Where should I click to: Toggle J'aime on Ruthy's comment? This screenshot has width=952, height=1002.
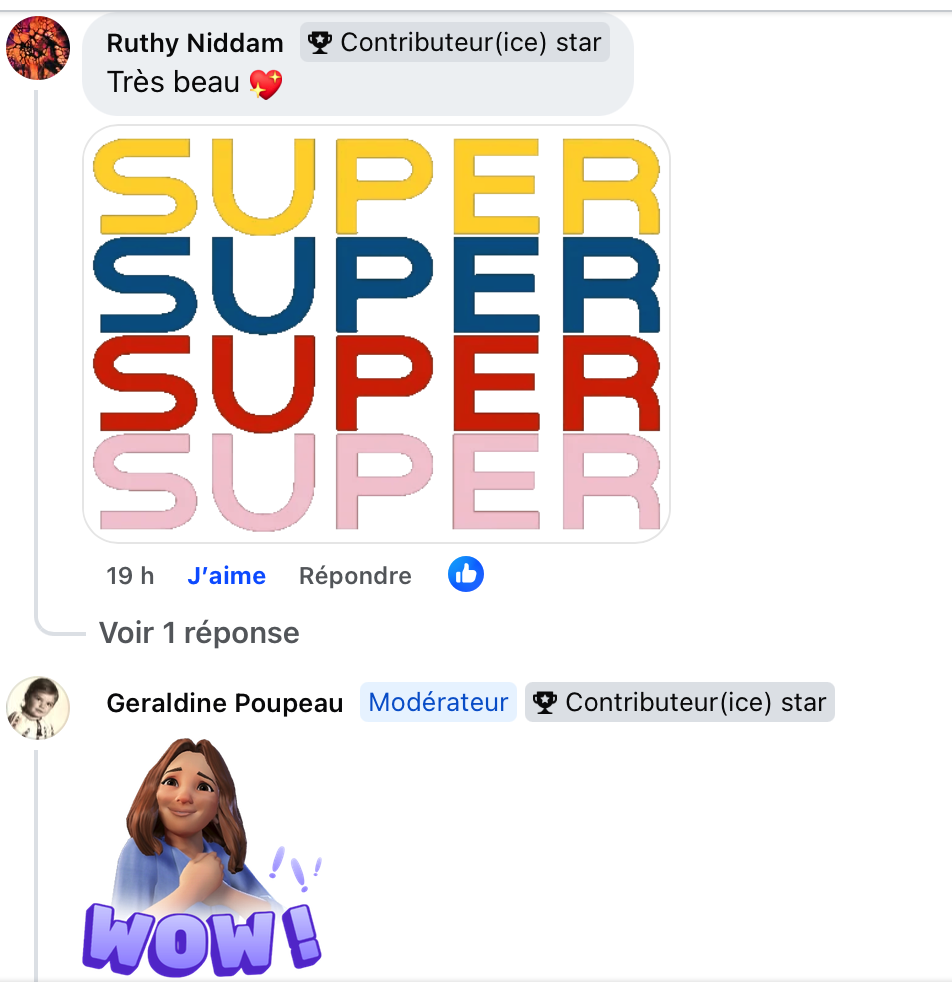[226, 576]
